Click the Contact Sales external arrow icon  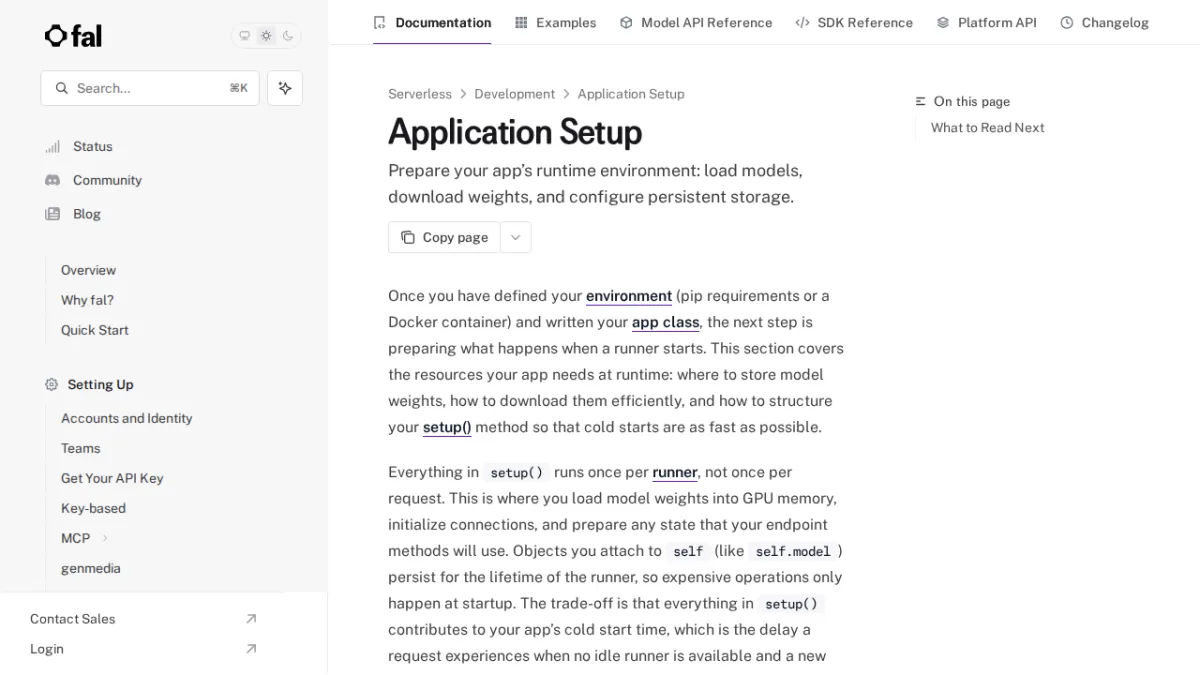(251, 619)
